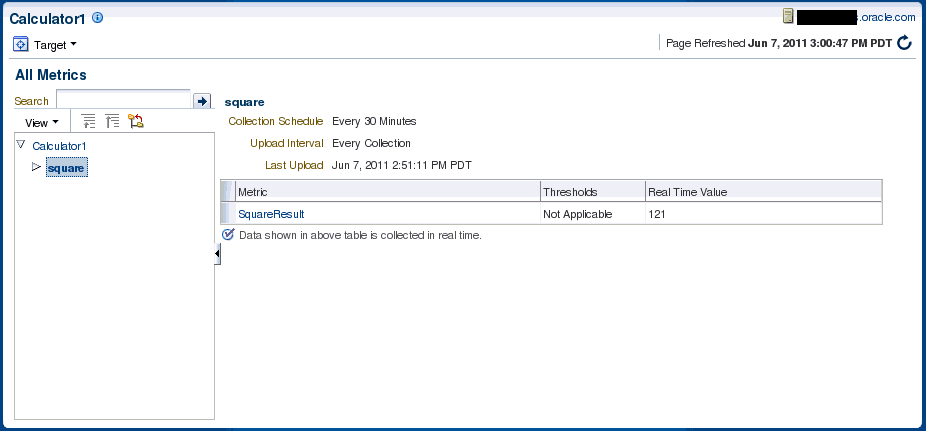Open the View menu in the tree toolbar
926x431 pixels.
click(42, 123)
